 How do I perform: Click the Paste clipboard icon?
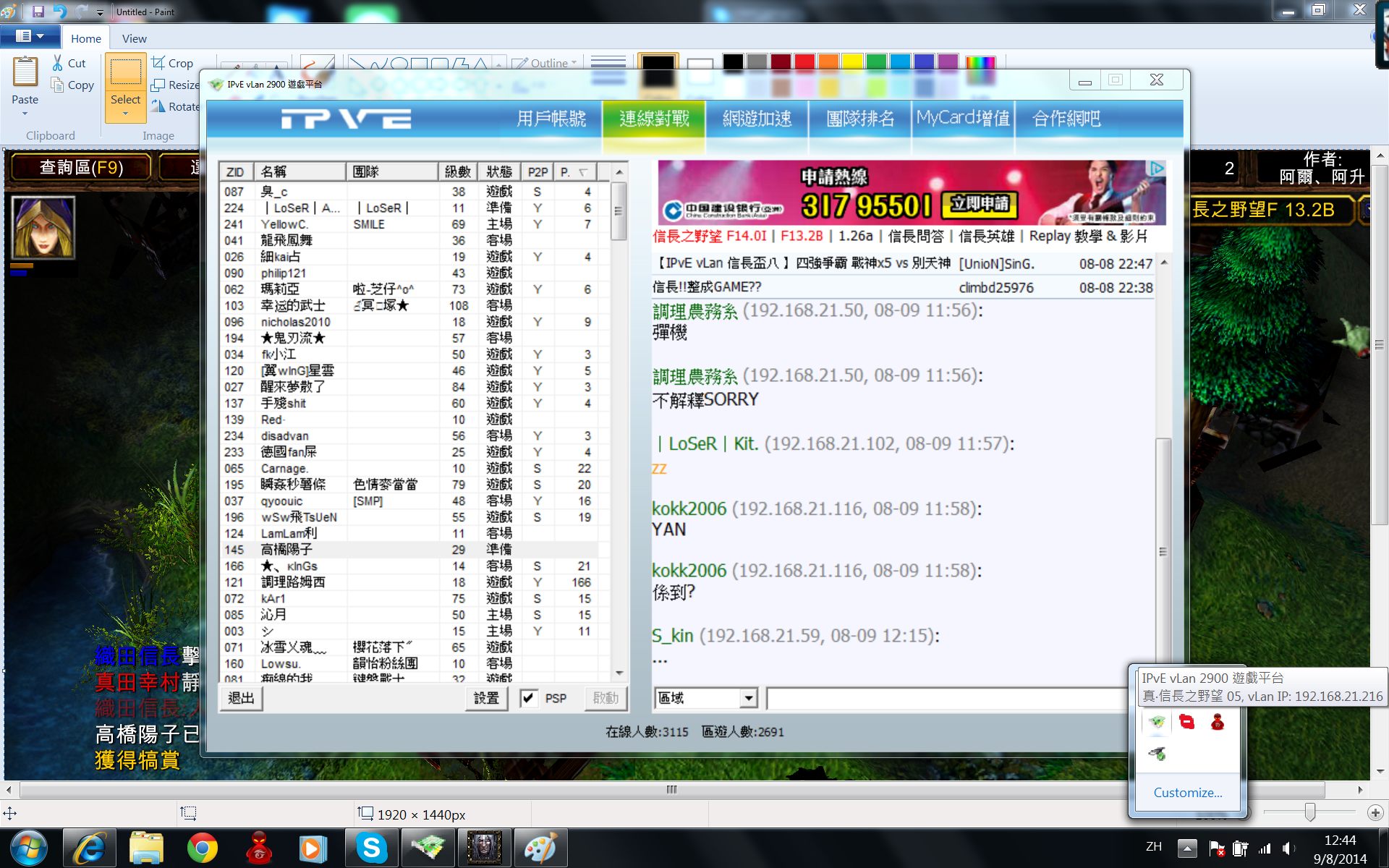click(25, 72)
